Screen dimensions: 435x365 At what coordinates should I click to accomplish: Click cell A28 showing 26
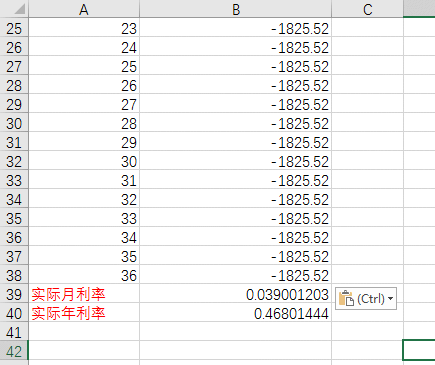coord(84,85)
